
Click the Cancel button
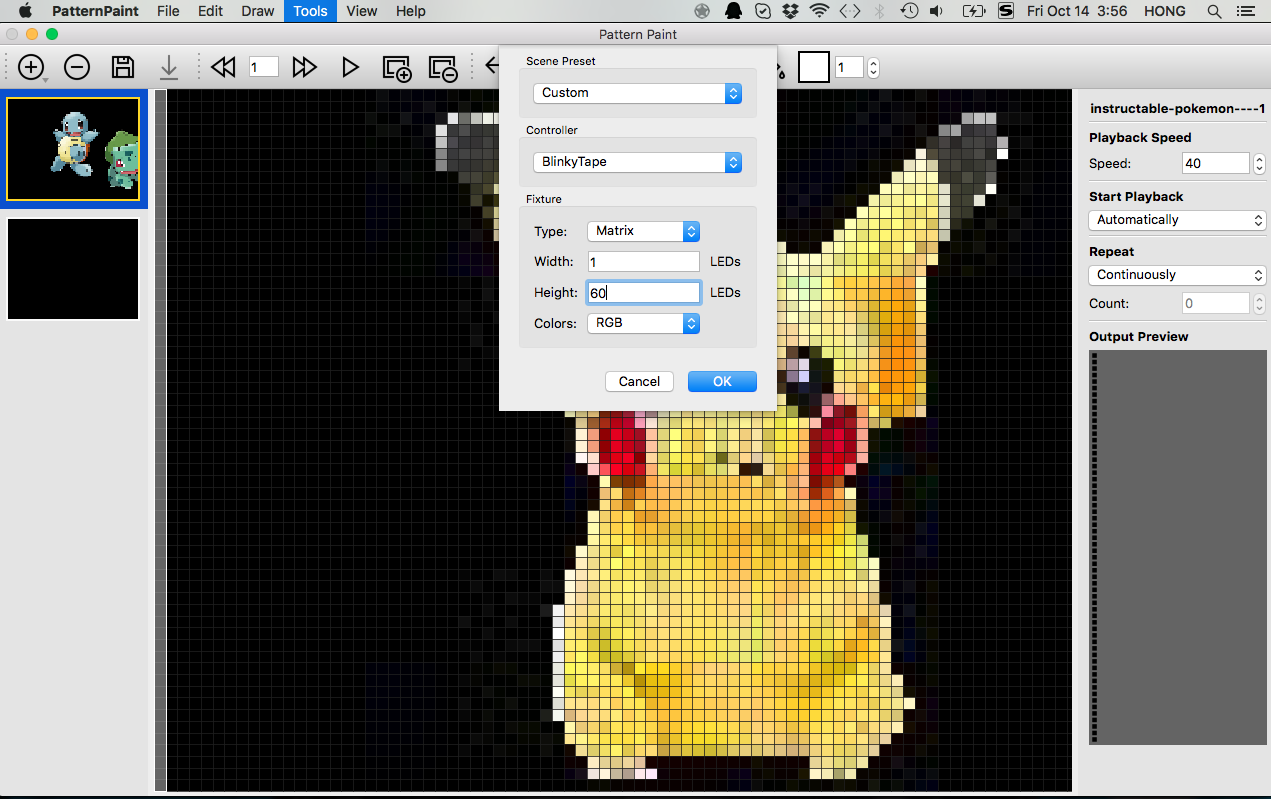(639, 381)
